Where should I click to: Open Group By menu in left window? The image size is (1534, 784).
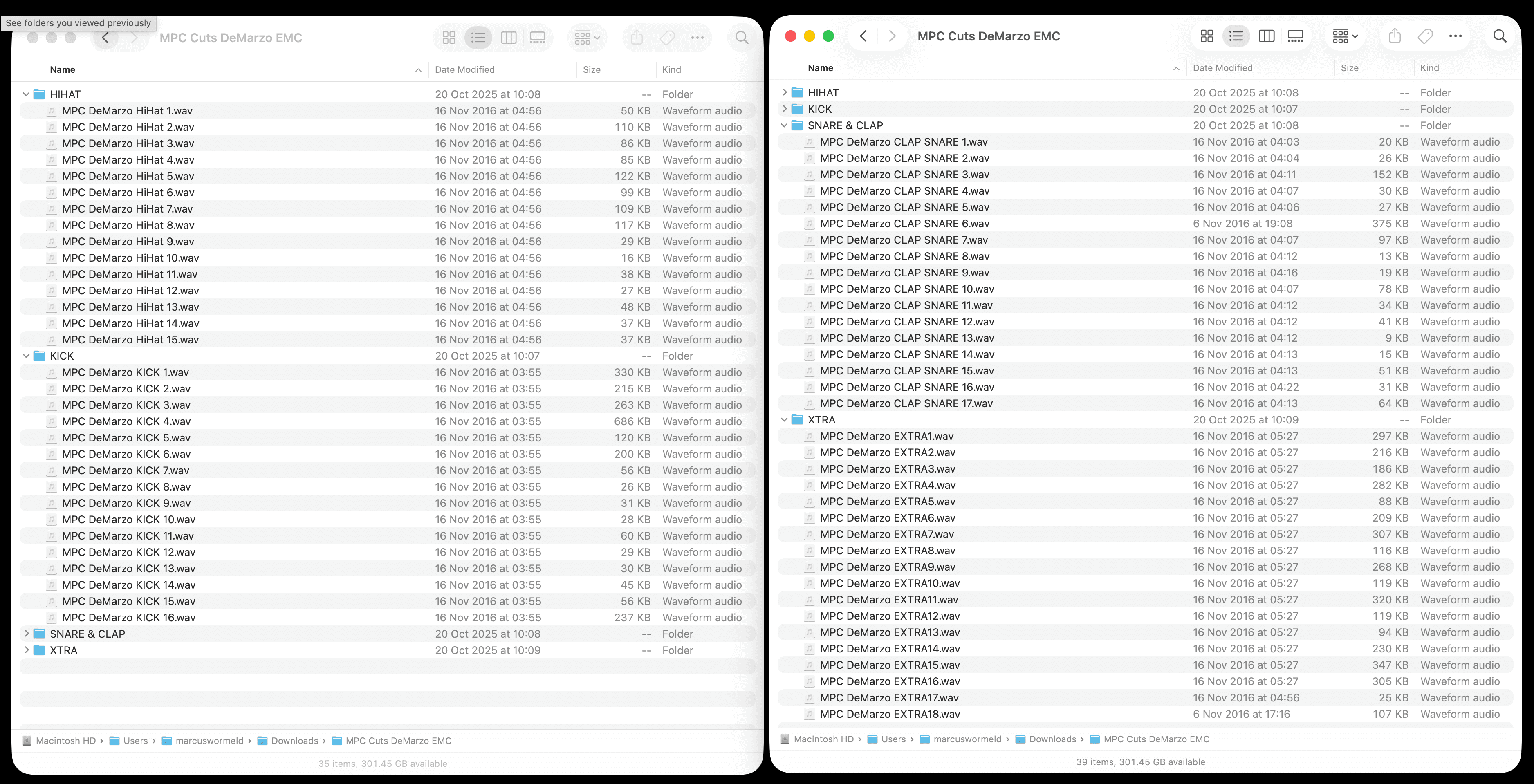587,38
